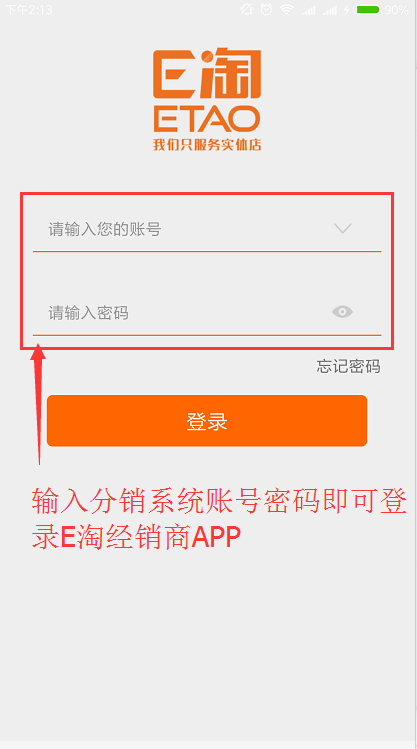Tap the red instruction text about 分销系统账号
The width and height of the screenshot is (417, 749).
click(220, 520)
